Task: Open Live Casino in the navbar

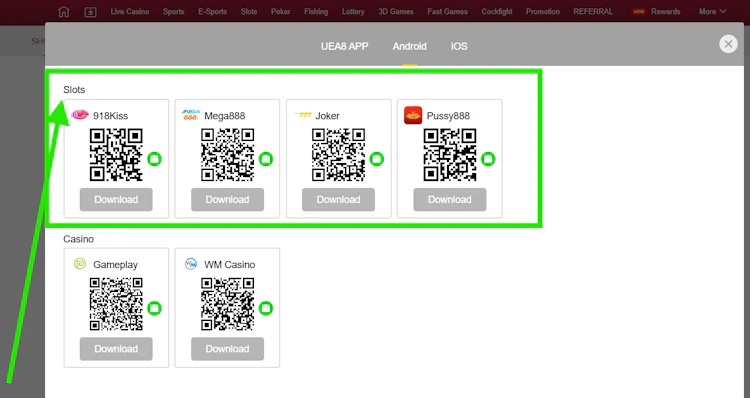Action: click(x=130, y=11)
